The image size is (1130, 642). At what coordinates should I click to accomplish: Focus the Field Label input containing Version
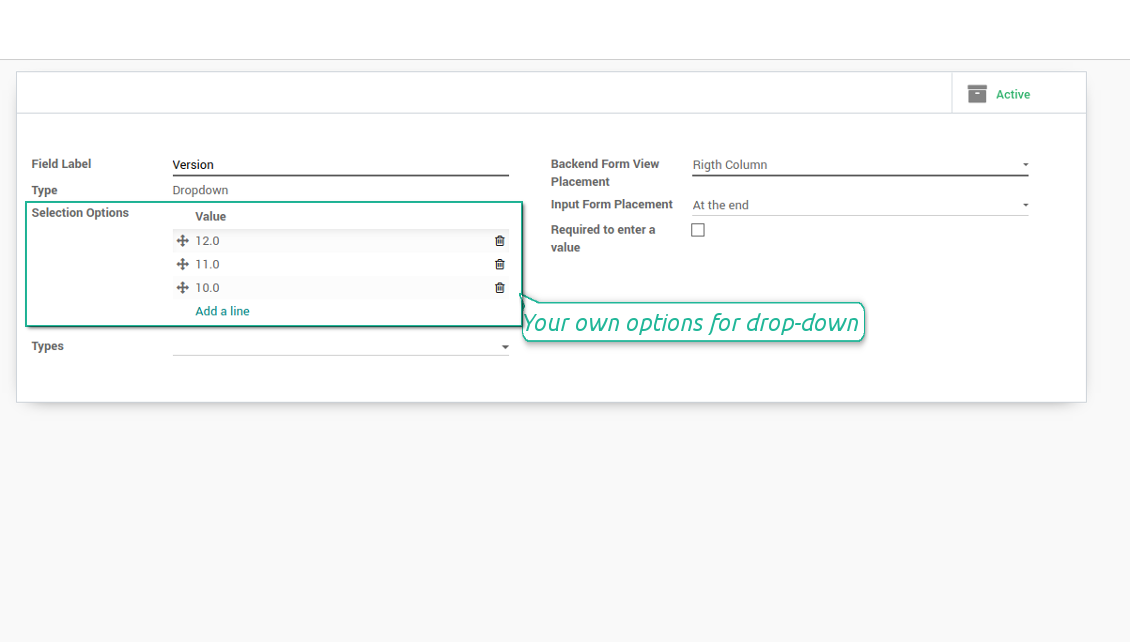[340, 165]
